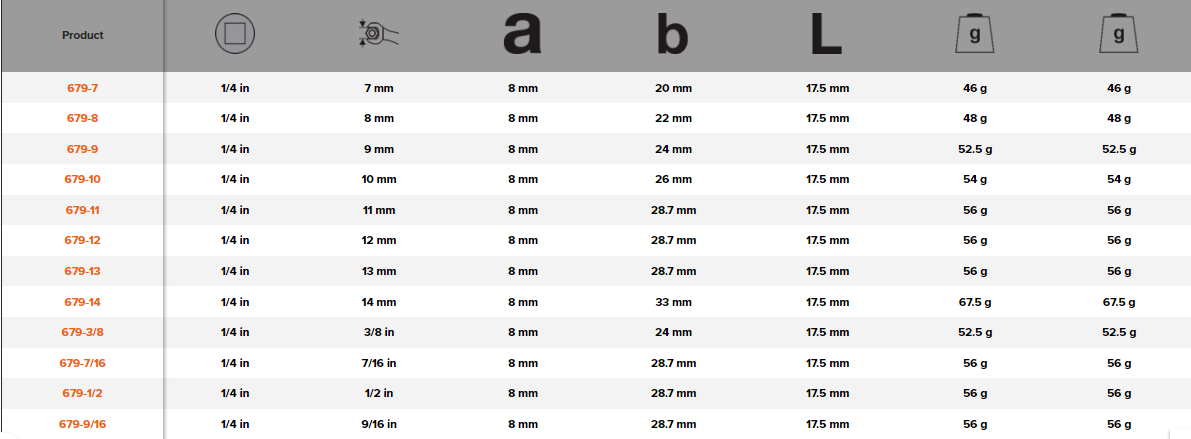Click the square drive size icon

[235, 35]
